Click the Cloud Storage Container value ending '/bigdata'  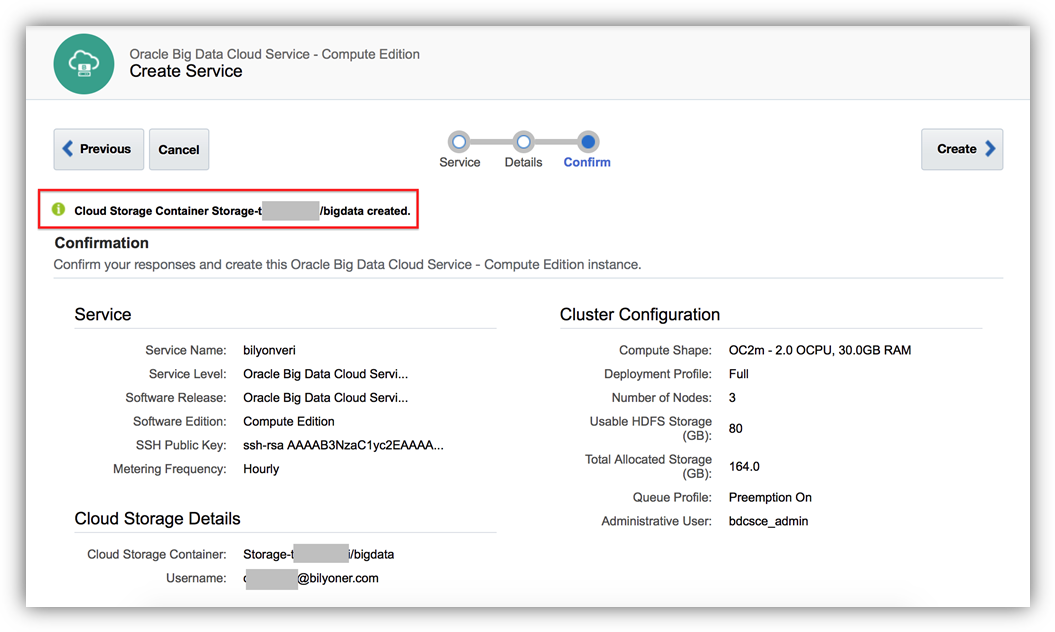[318, 554]
